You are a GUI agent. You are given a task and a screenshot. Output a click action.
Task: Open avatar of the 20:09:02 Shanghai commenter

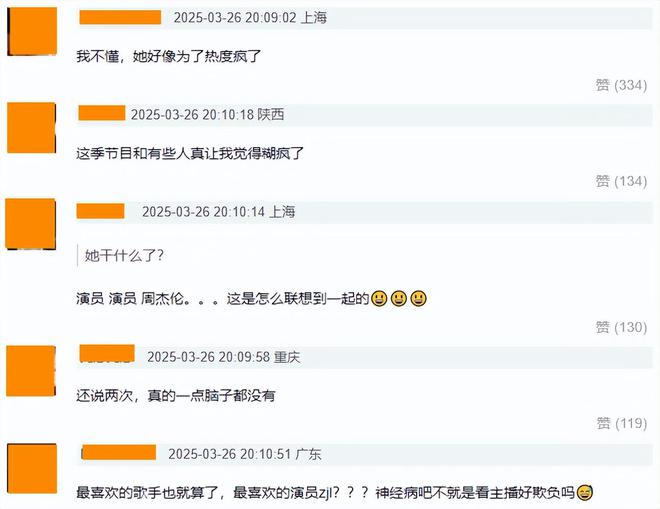pyautogui.click(x=32, y=31)
